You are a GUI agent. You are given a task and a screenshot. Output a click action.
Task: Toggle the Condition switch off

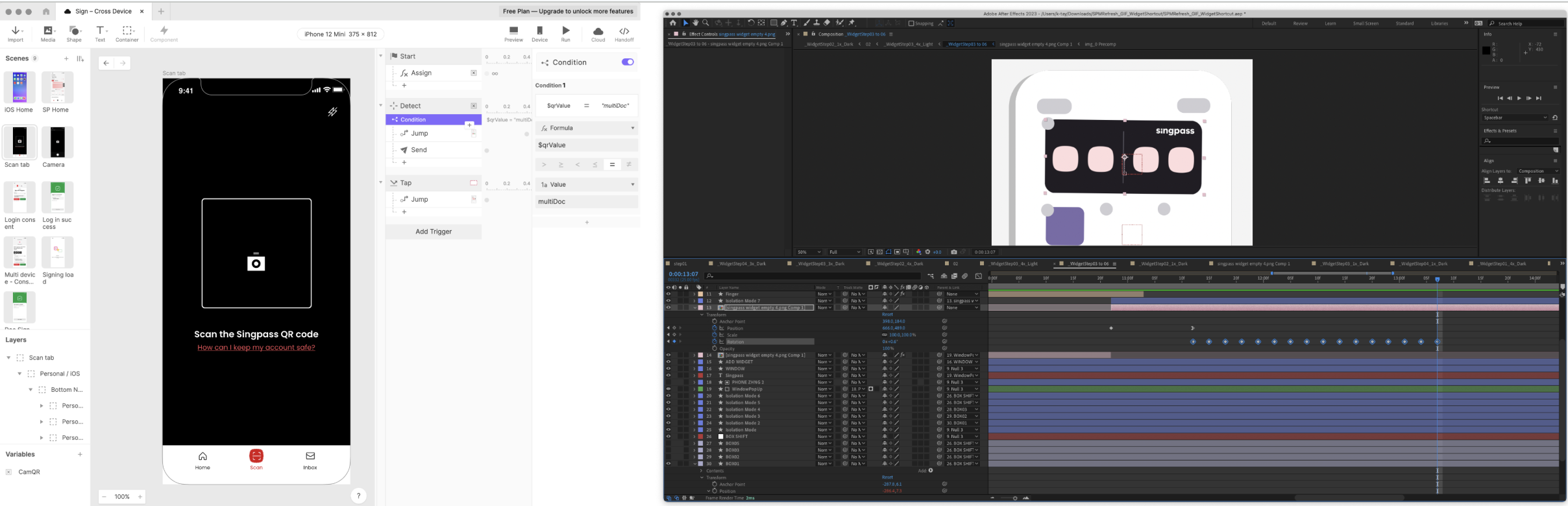(x=627, y=62)
